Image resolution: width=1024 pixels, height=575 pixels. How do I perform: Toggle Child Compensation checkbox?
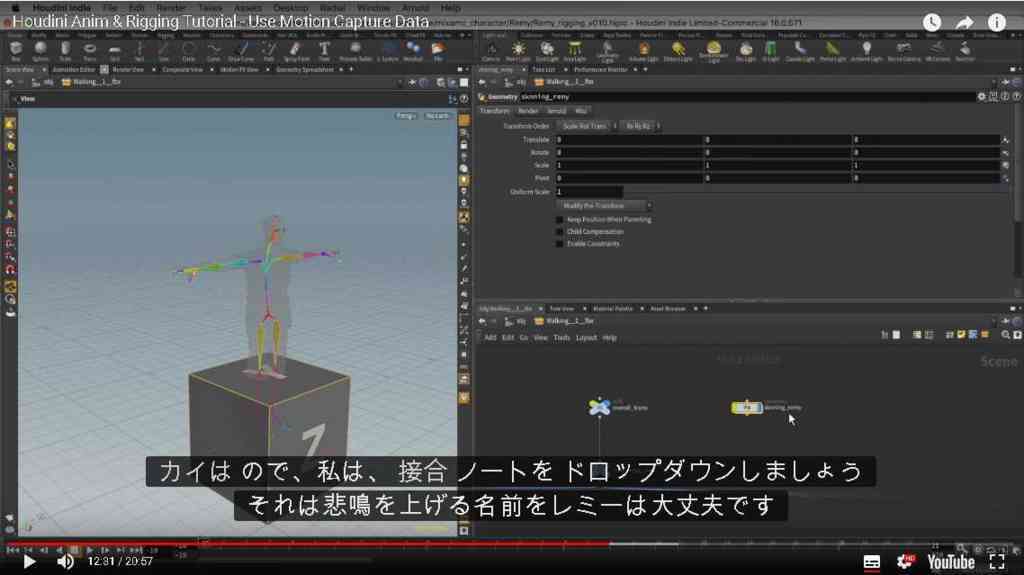(559, 231)
